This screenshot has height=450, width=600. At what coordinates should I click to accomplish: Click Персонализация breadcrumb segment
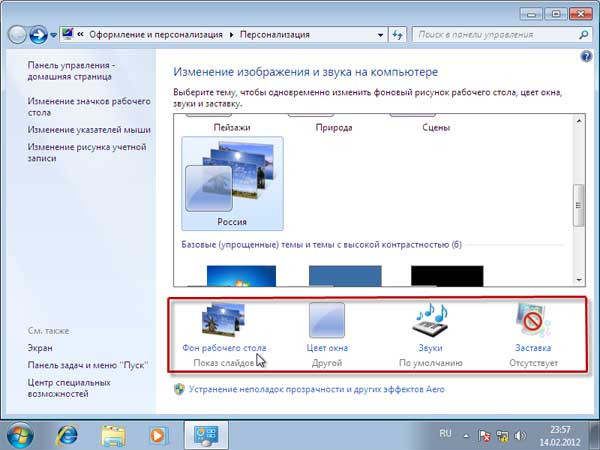[275, 35]
